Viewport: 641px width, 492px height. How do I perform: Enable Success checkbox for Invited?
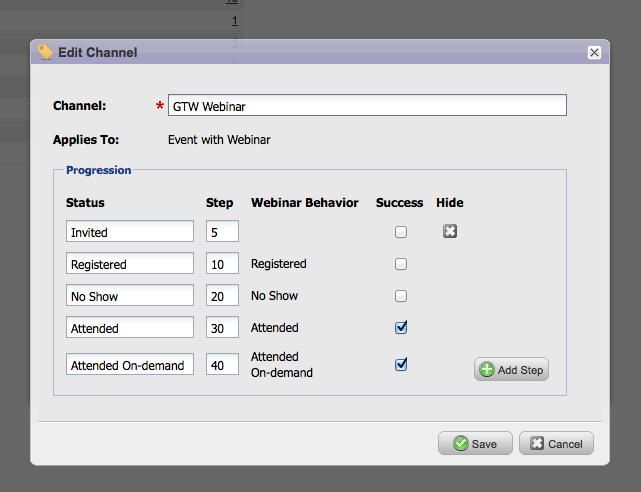[x=401, y=232]
